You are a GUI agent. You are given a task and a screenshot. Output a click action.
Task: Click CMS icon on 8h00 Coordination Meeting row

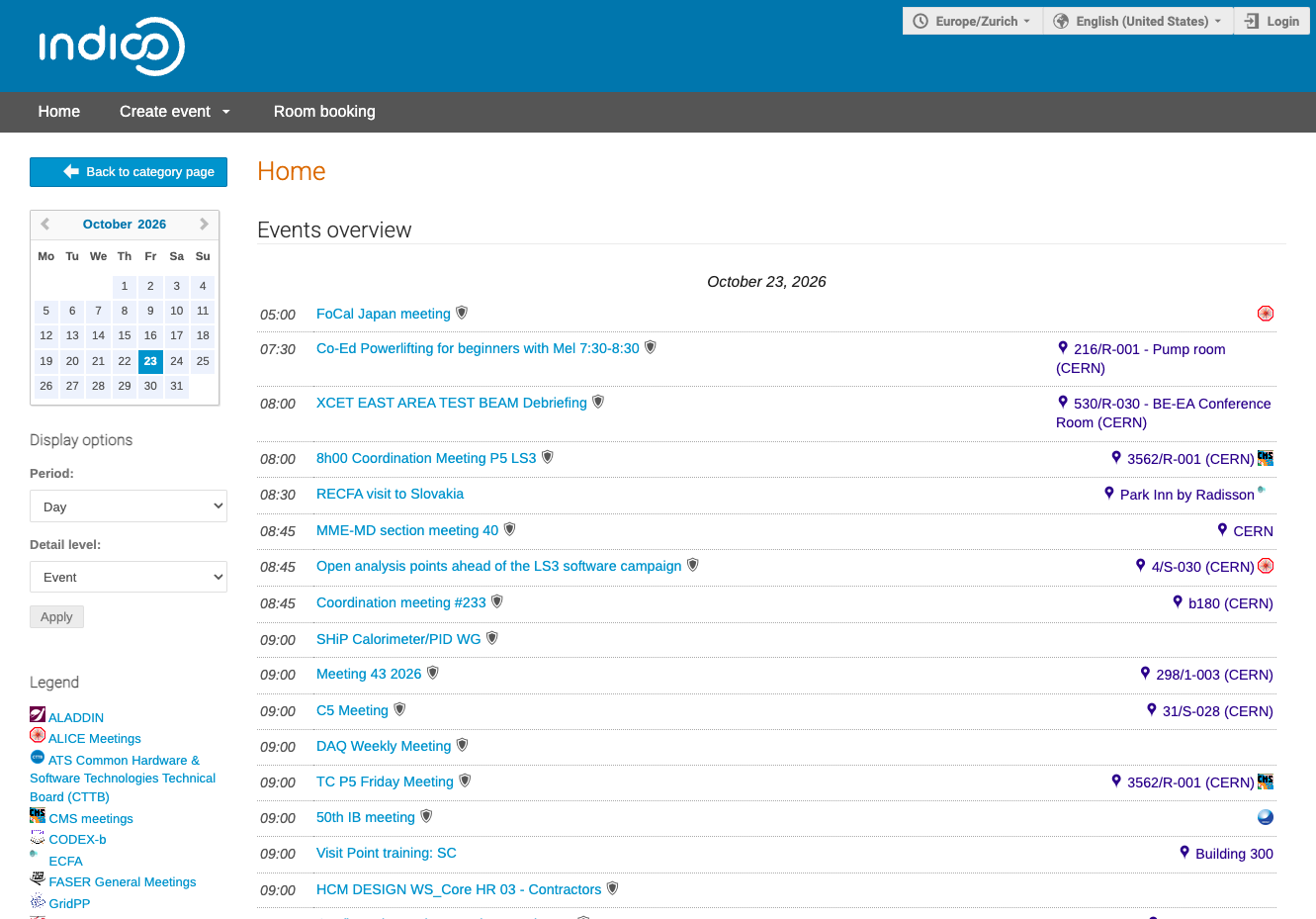point(1266,458)
